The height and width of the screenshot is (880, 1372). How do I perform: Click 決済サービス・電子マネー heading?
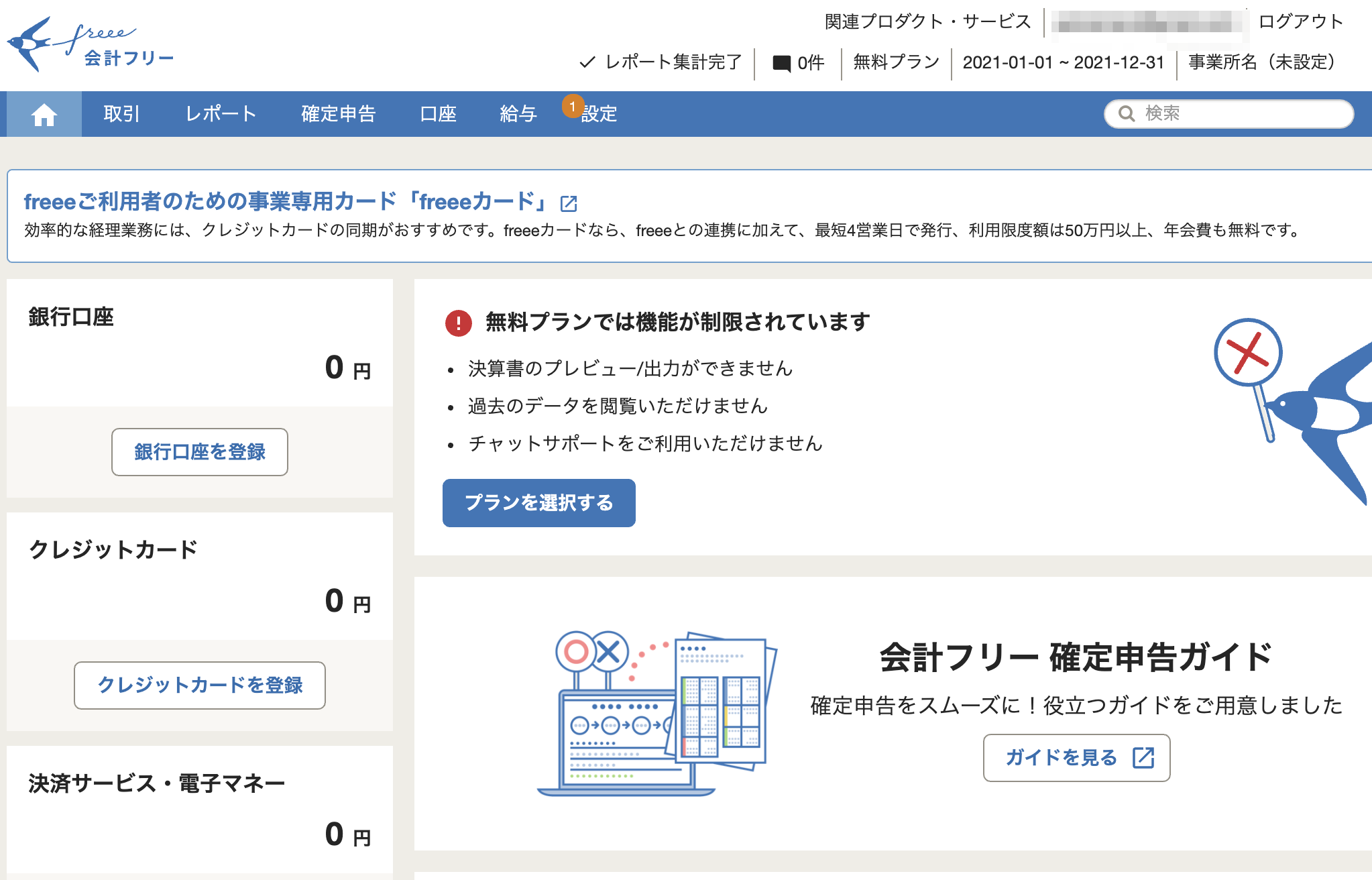tap(157, 783)
